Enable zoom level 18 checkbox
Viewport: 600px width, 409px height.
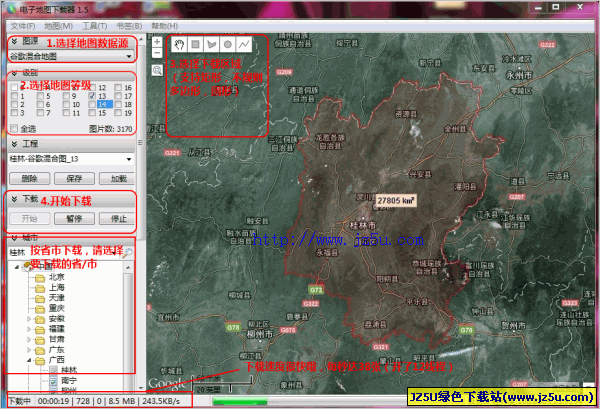[x=118, y=104]
